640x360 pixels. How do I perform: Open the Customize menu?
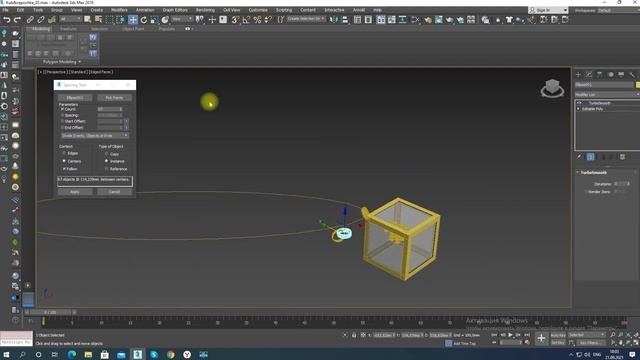click(x=258, y=10)
